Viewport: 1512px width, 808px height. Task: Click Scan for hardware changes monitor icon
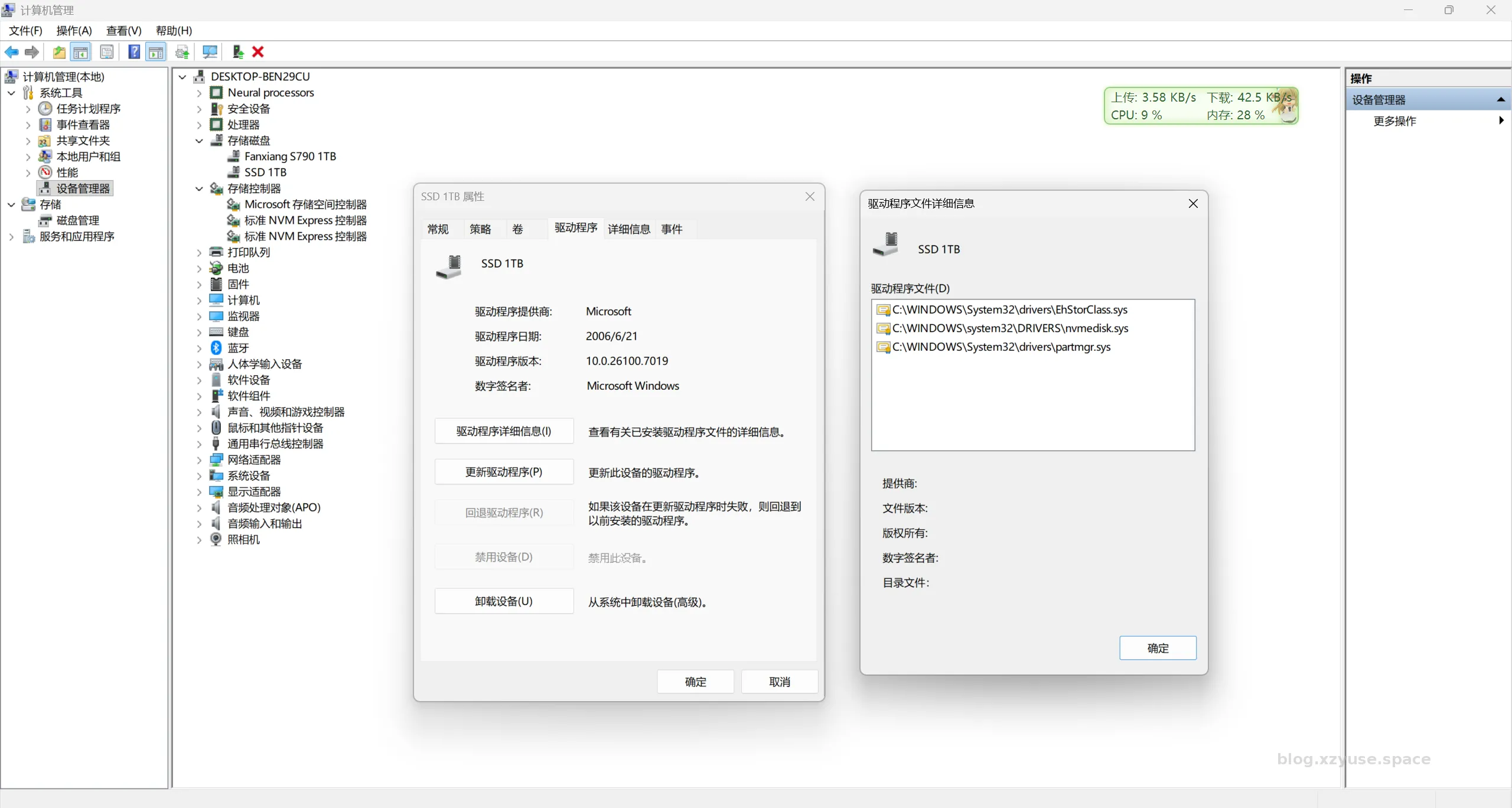[210, 52]
